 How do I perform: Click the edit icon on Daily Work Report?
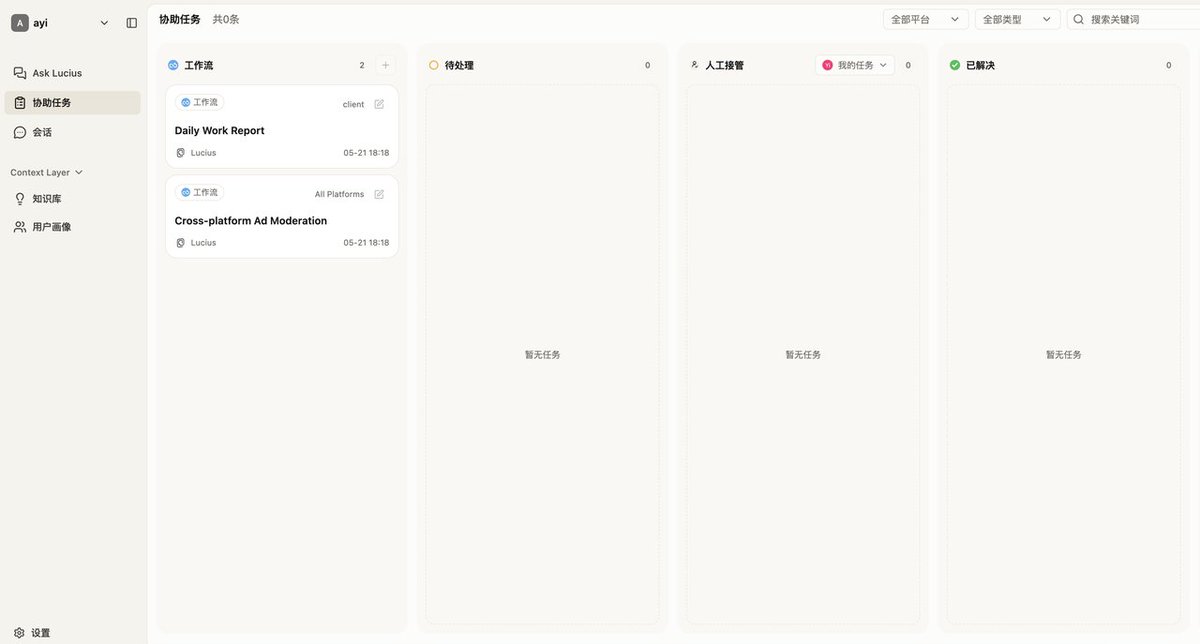(x=379, y=104)
